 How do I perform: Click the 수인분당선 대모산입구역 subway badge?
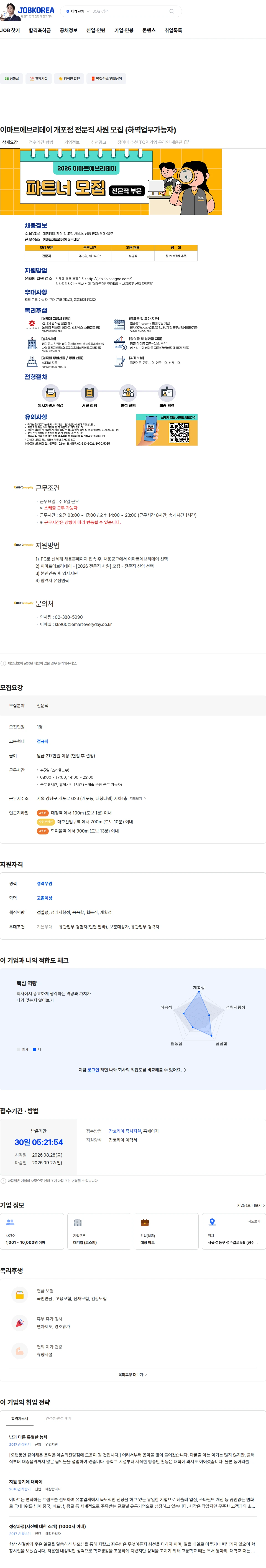click(46, 822)
